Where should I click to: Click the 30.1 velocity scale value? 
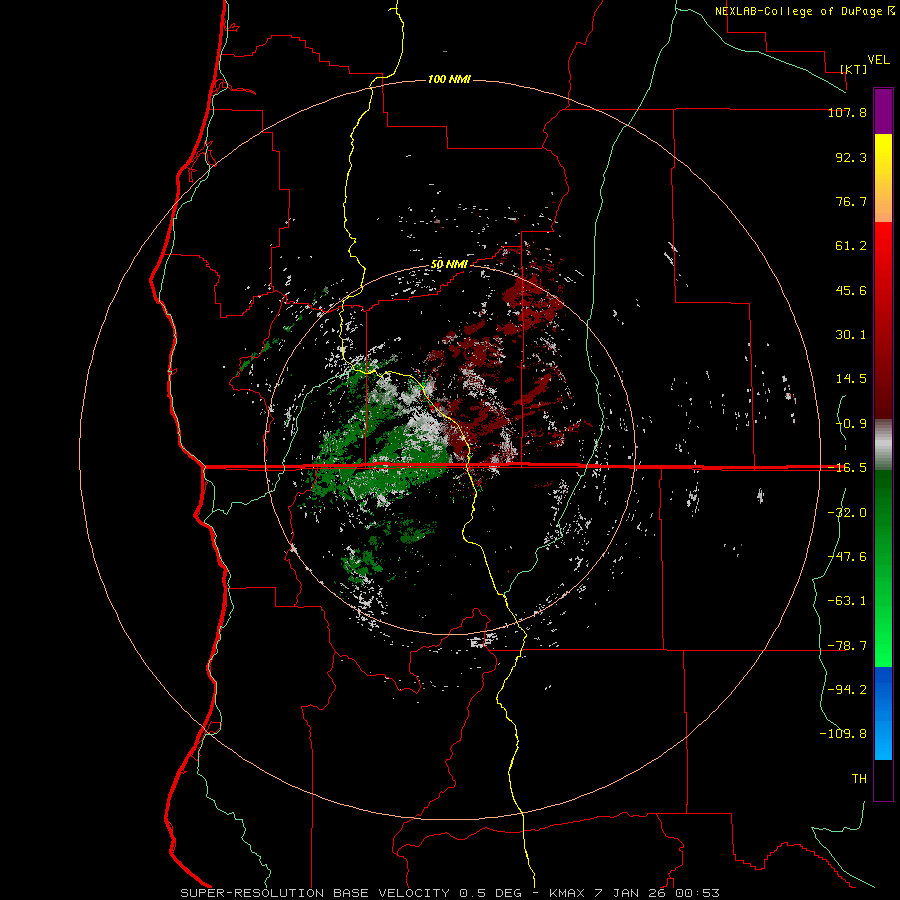click(851, 335)
